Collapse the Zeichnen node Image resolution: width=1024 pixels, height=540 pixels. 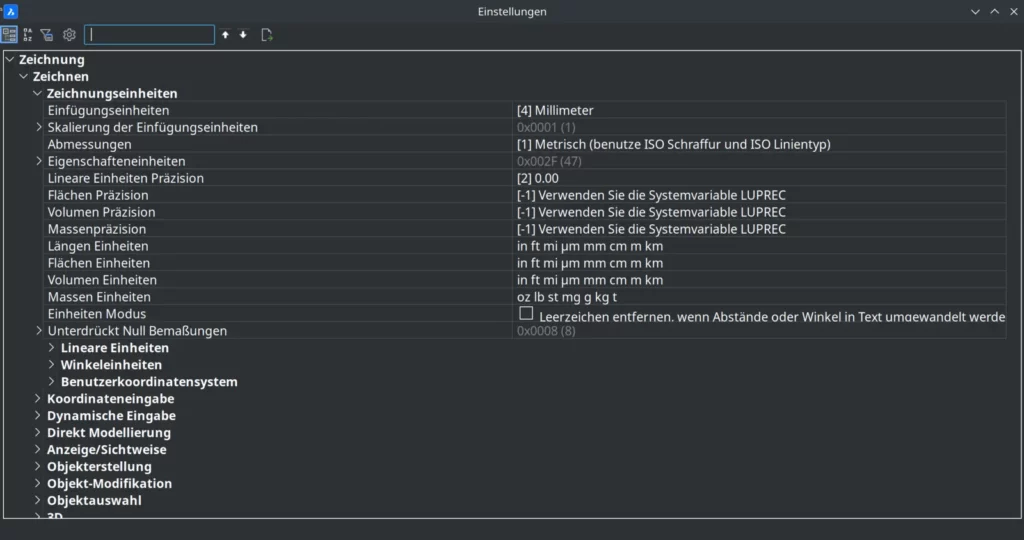point(24,76)
